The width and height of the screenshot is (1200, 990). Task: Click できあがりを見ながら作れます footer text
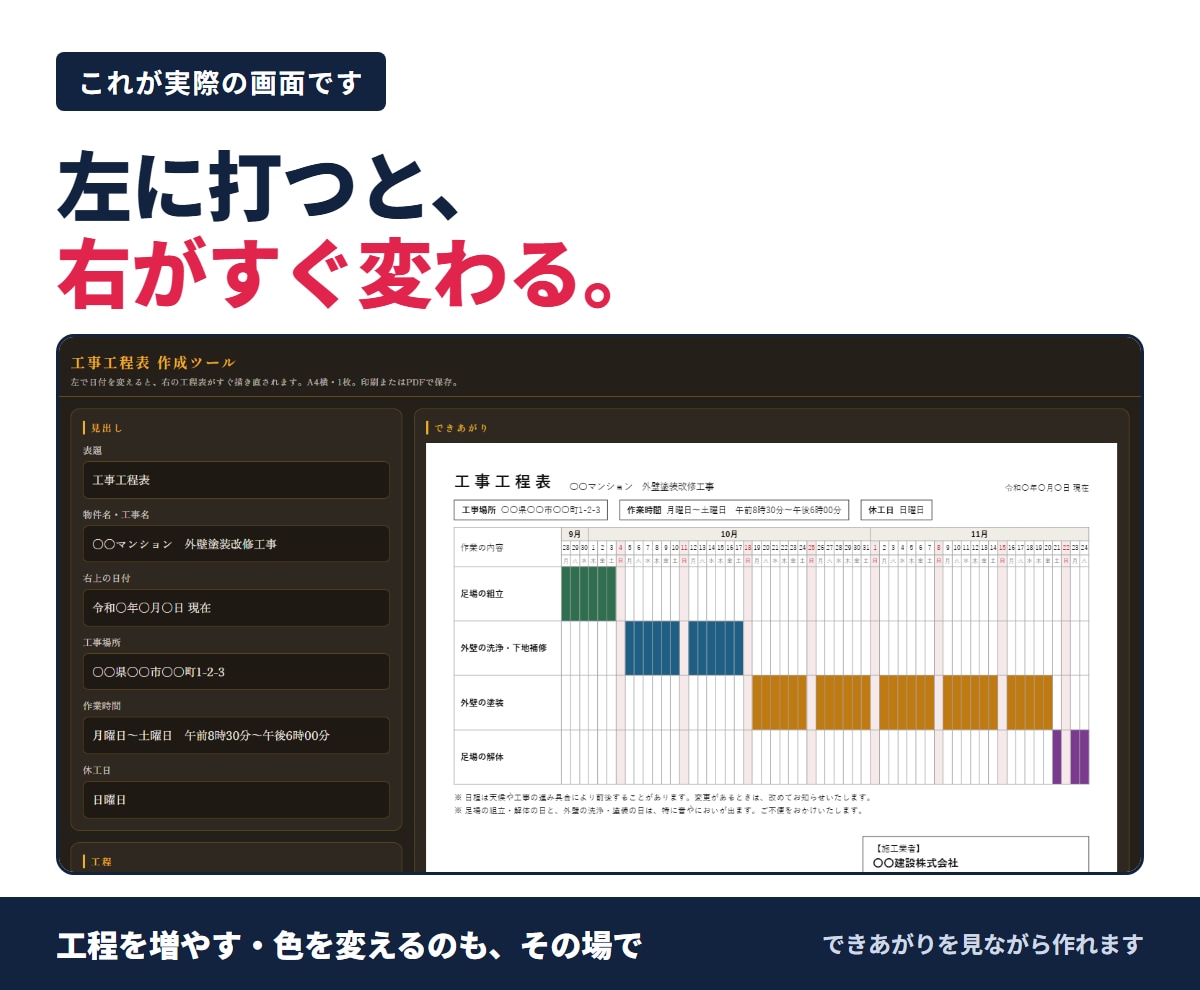click(x=982, y=944)
